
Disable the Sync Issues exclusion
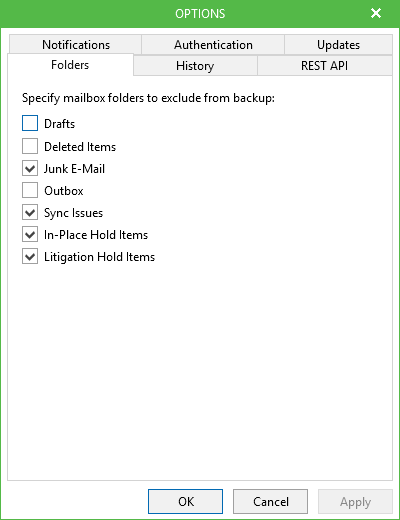point(30,213)
